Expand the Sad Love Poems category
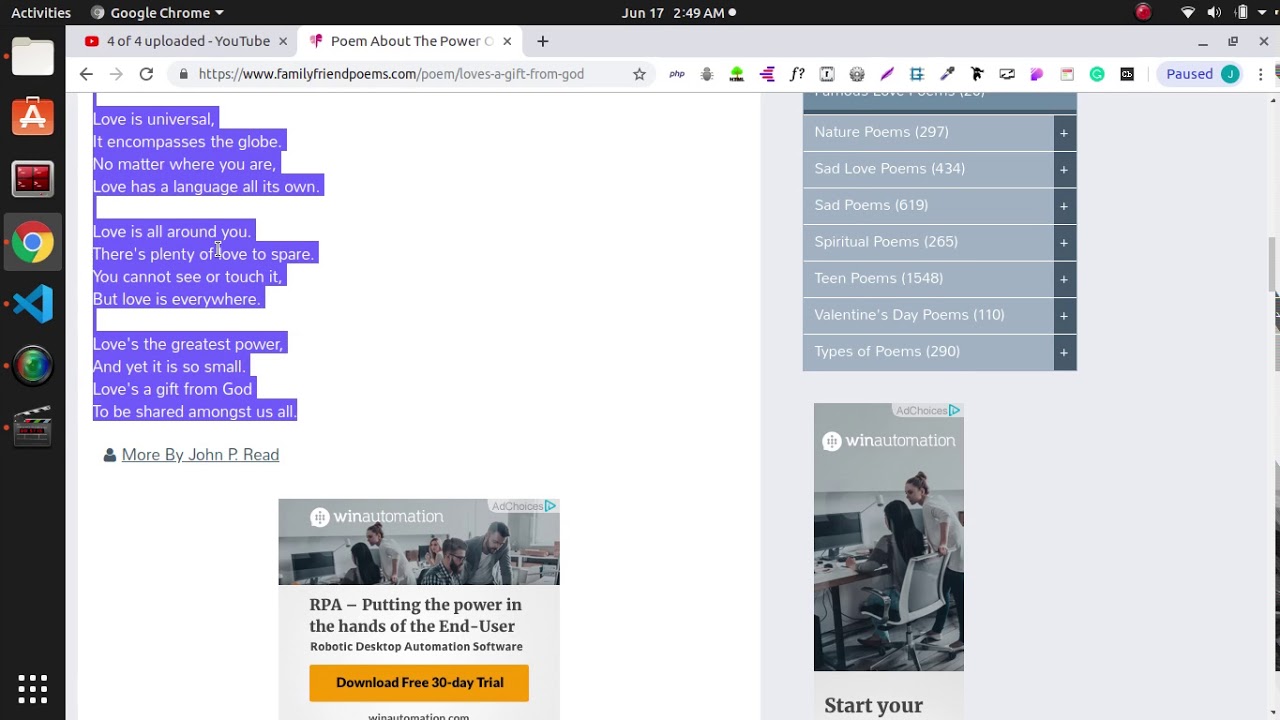1280x720 pixels. click(1064, 169)
